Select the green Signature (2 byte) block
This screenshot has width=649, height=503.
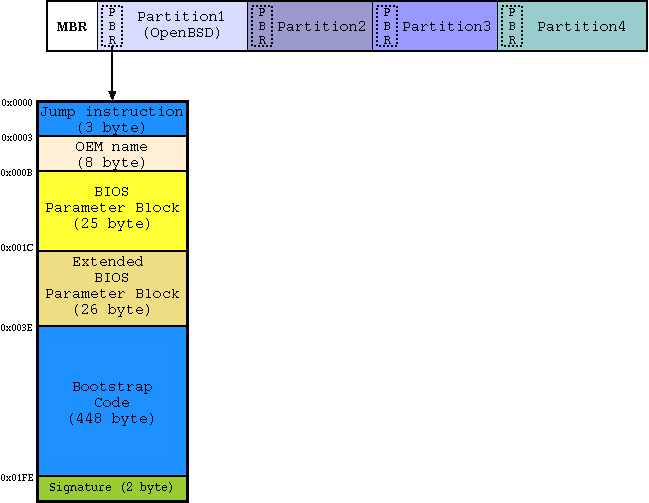pos(111,487)
